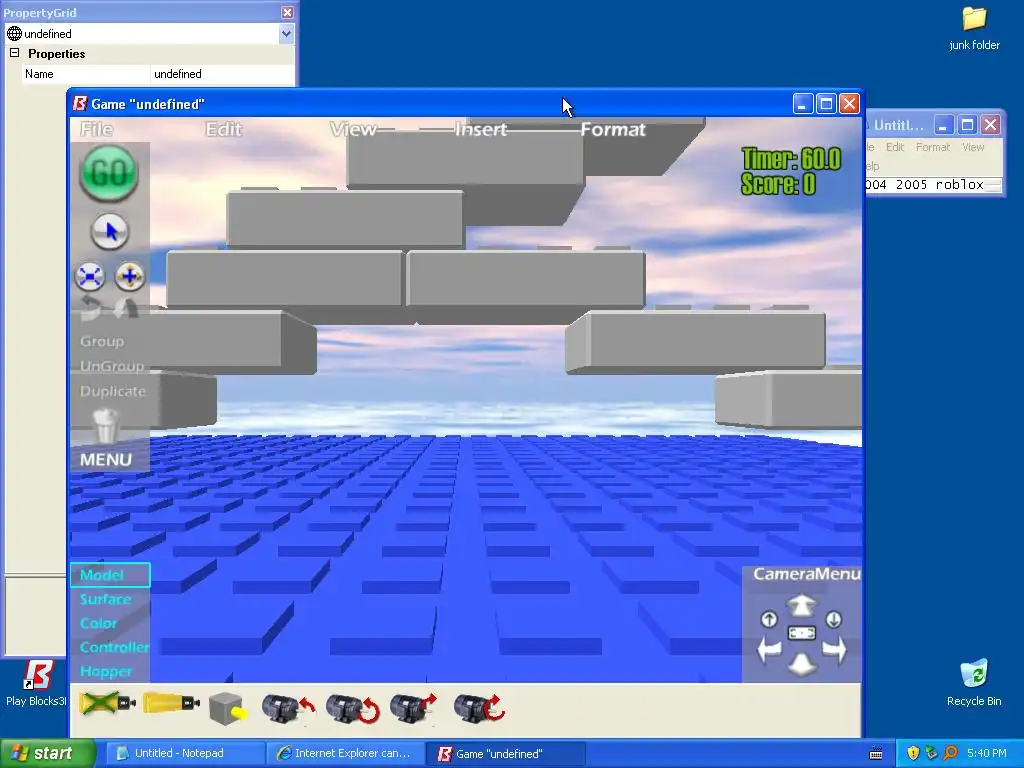The width and height of the screenshot is (1024, 768).
Task: Click the CameraMenu label
Action: click(807, 573)
